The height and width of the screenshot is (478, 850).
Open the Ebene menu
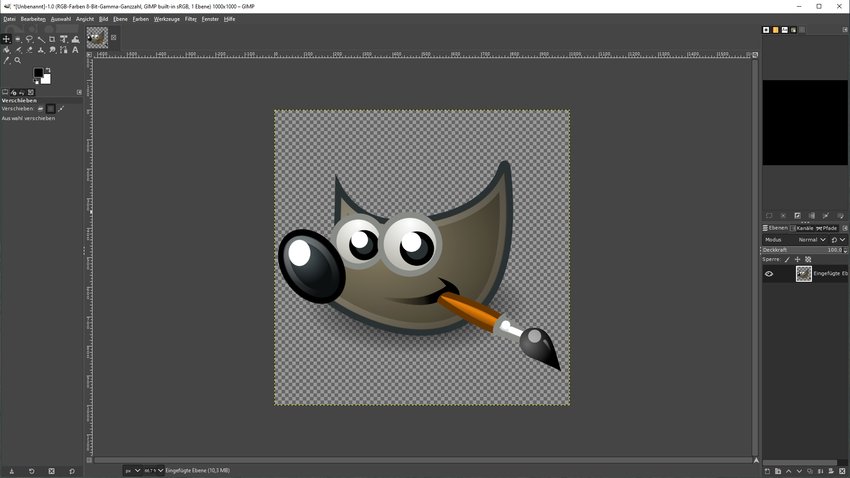click(x=120, y=19)
